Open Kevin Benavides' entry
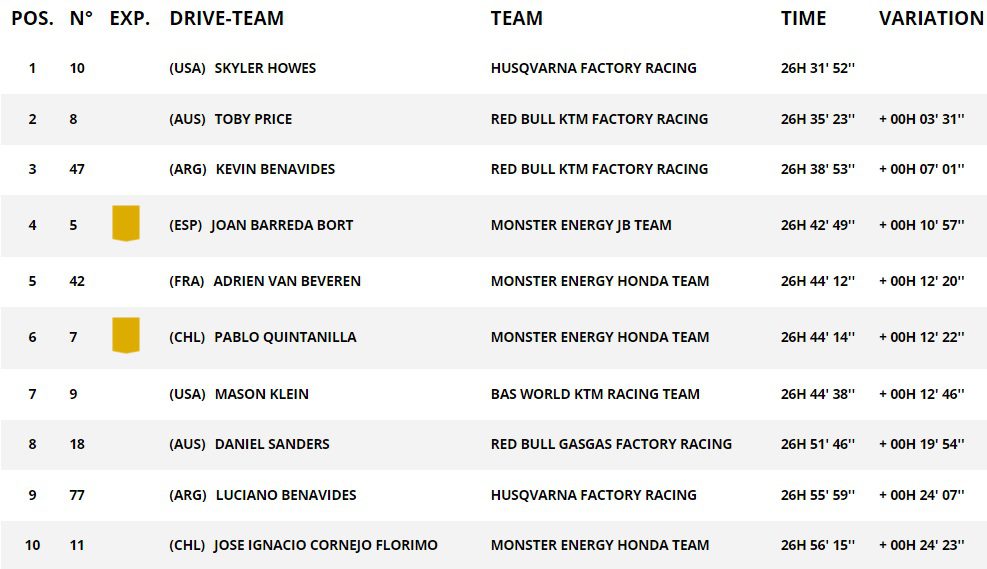 [x=275, y=169]
